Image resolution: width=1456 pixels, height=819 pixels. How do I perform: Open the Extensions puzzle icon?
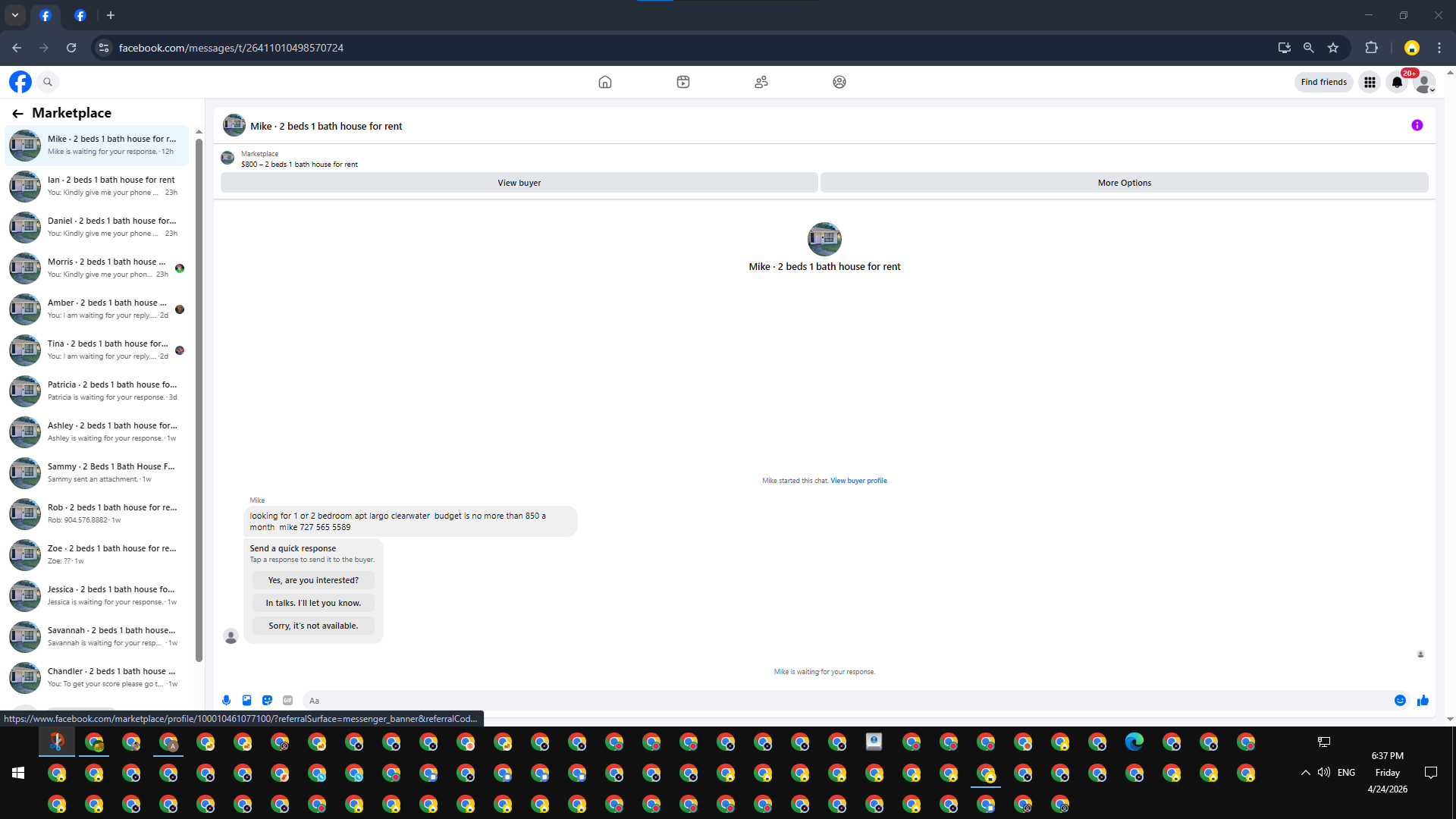(x=1371, y=48)
